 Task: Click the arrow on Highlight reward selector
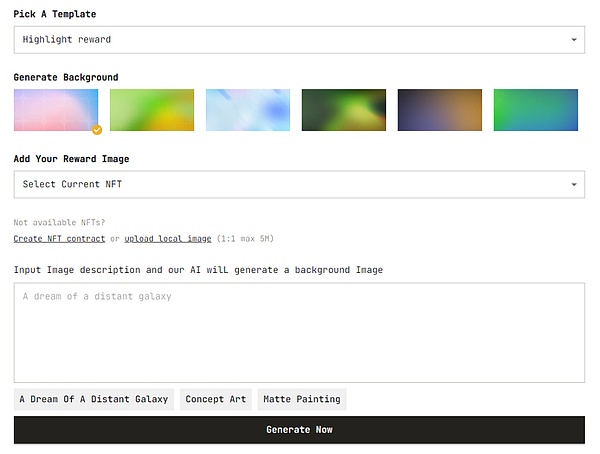click(x=573, y=40)
